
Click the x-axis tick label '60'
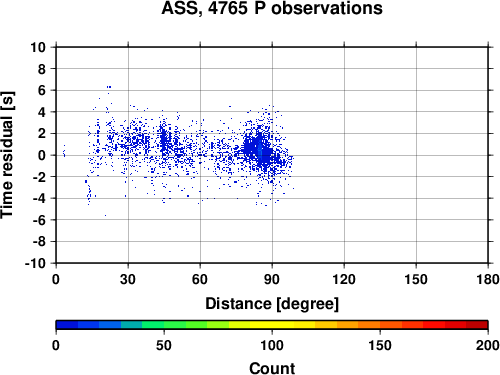coord(200,279)
